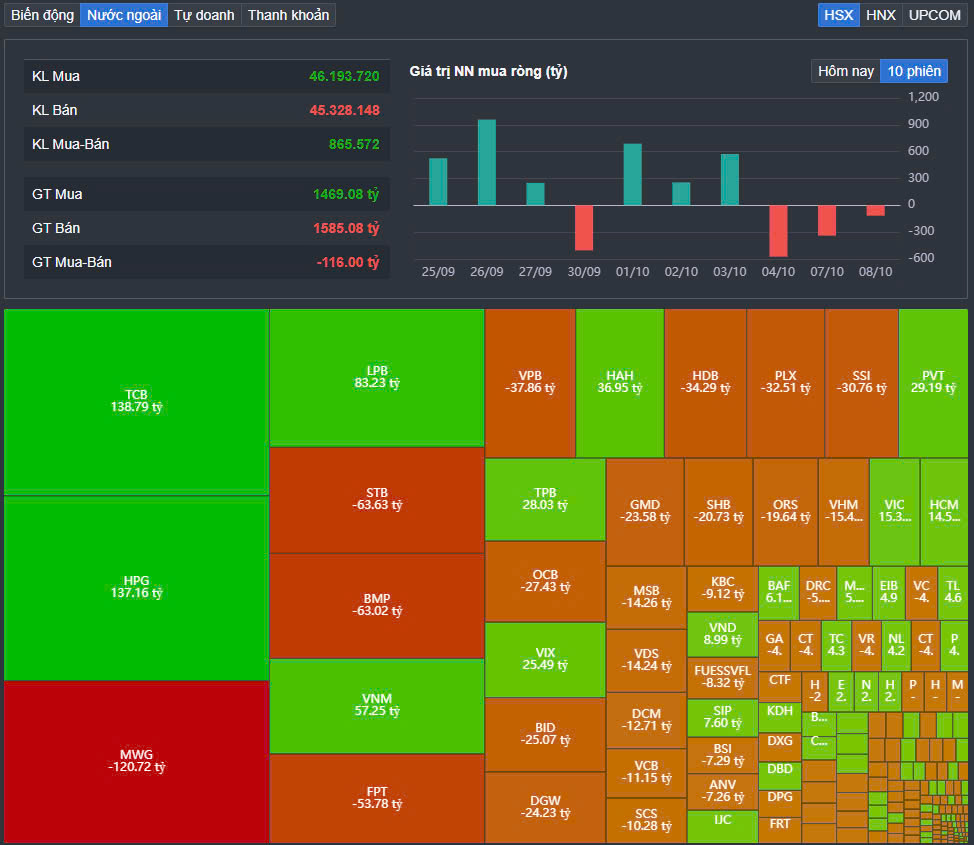Select the SCS treemap tile
The width and height of the screenshot is (974, 845).
click(x=646, y=820)
